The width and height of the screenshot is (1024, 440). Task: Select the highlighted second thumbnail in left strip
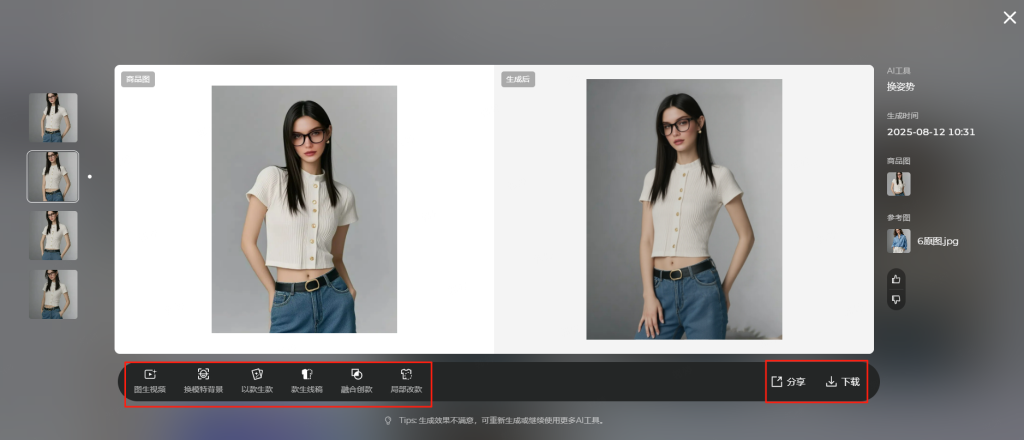tap(53, 176)
